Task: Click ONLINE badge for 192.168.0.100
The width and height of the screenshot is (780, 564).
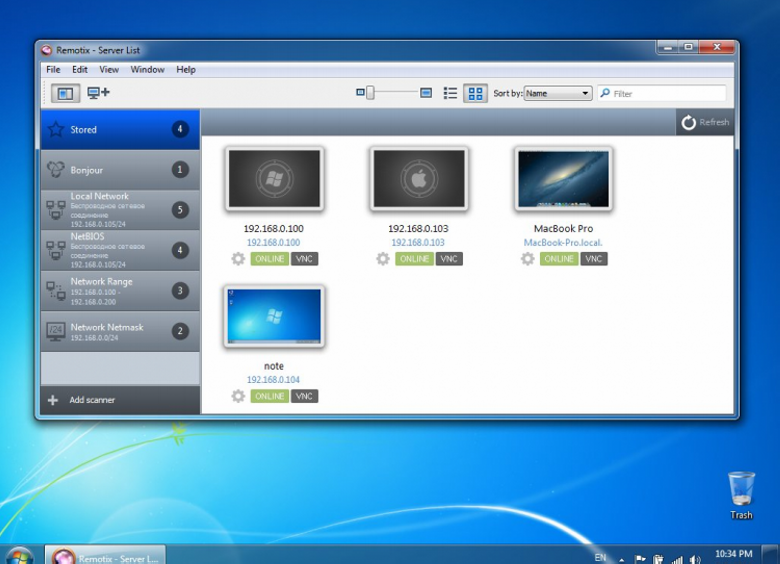Action: 270,259
